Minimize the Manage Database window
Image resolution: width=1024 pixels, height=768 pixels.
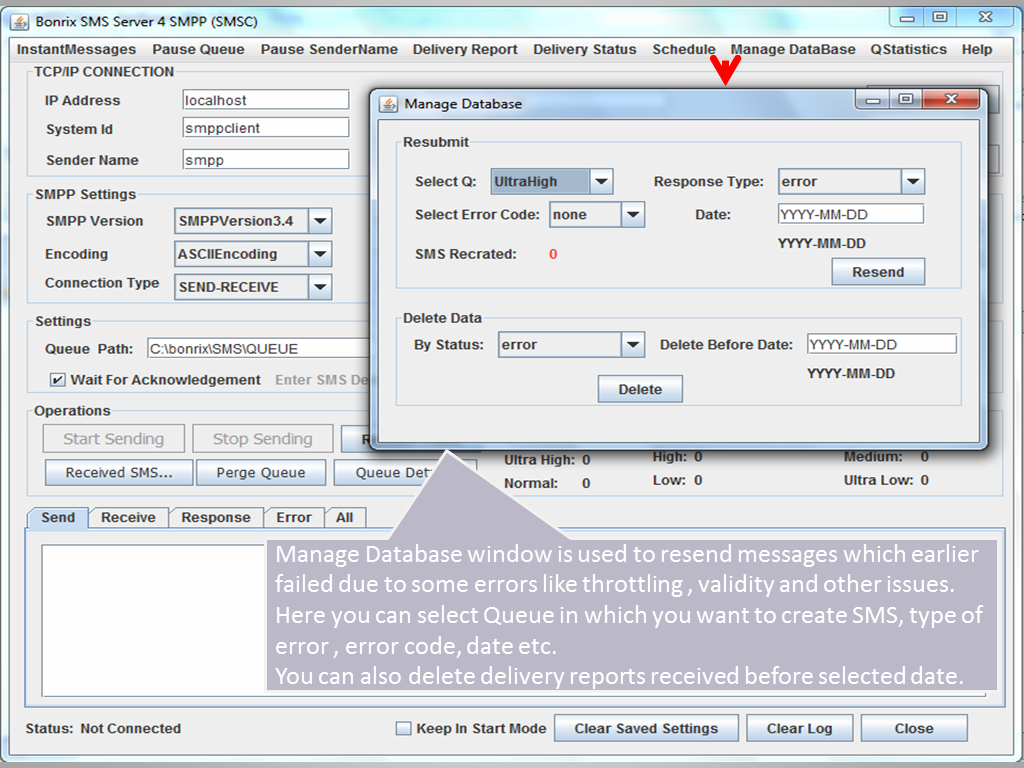[x=873, y=99]
